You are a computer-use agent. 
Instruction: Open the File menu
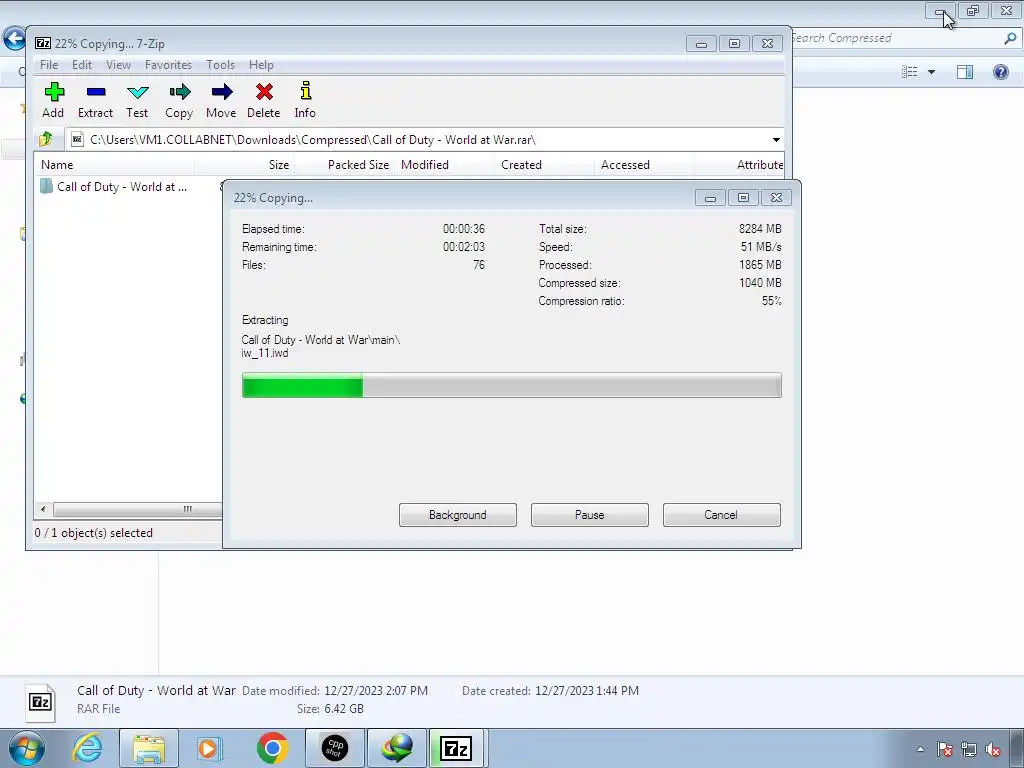(x=49, y=65)
